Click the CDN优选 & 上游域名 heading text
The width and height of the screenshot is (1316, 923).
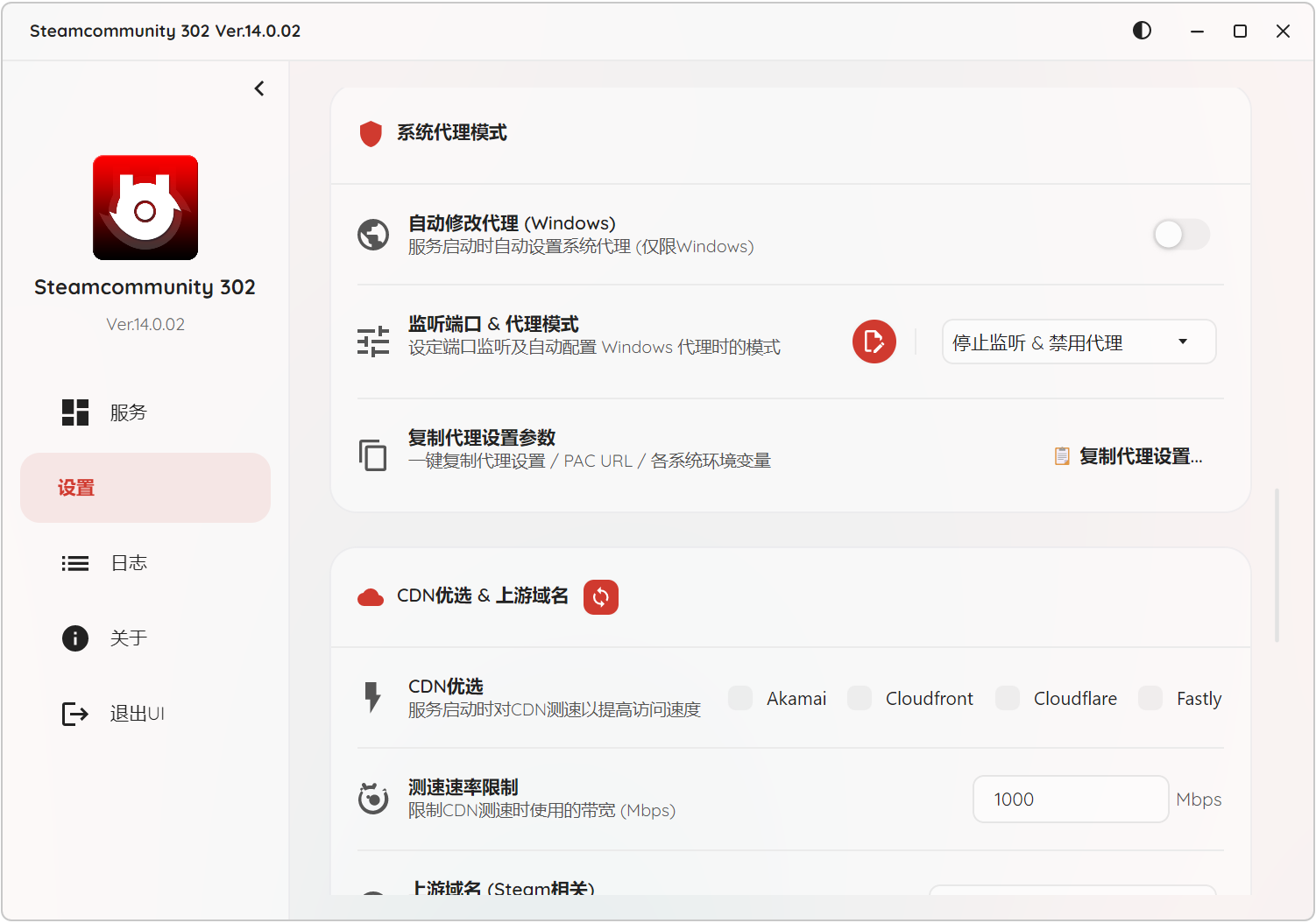[x=483, y=596]
